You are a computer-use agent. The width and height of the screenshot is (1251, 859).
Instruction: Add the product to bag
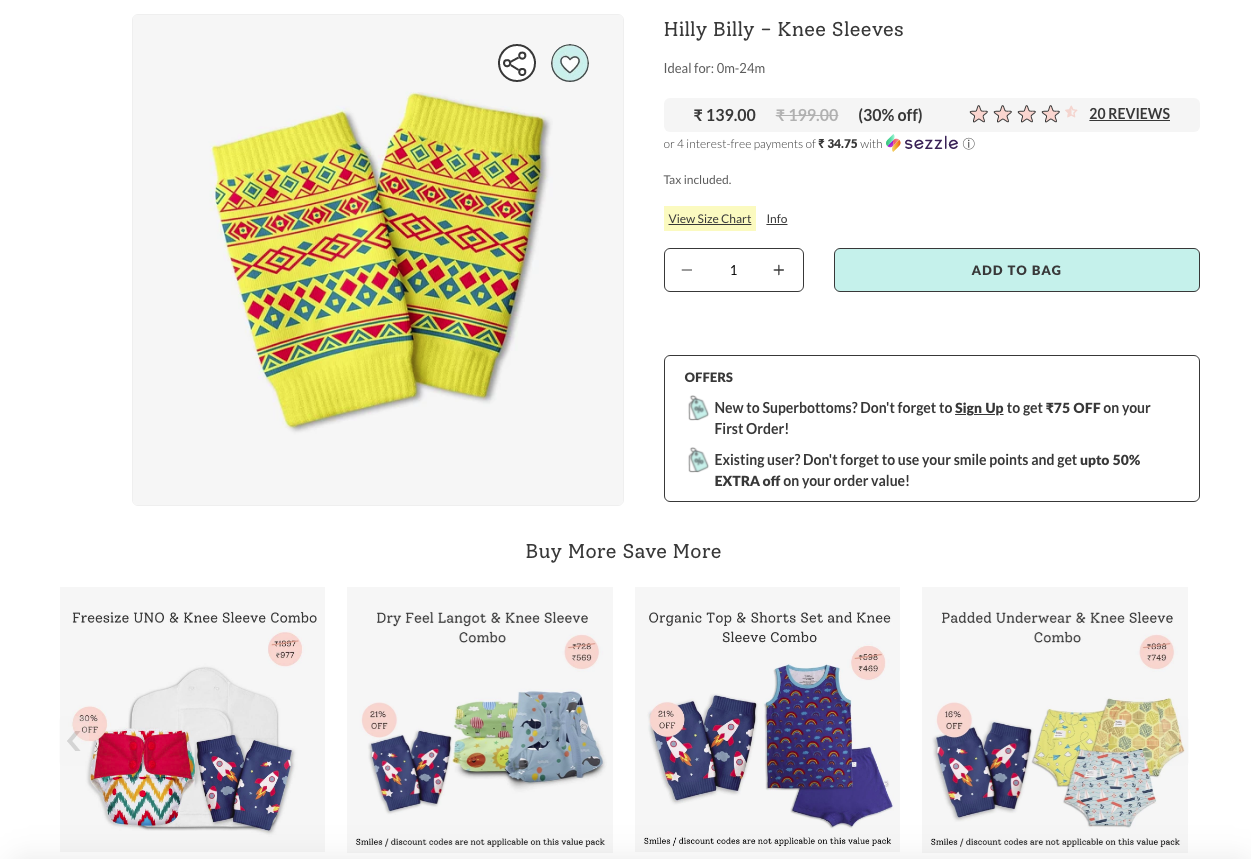click(1017, 270)
